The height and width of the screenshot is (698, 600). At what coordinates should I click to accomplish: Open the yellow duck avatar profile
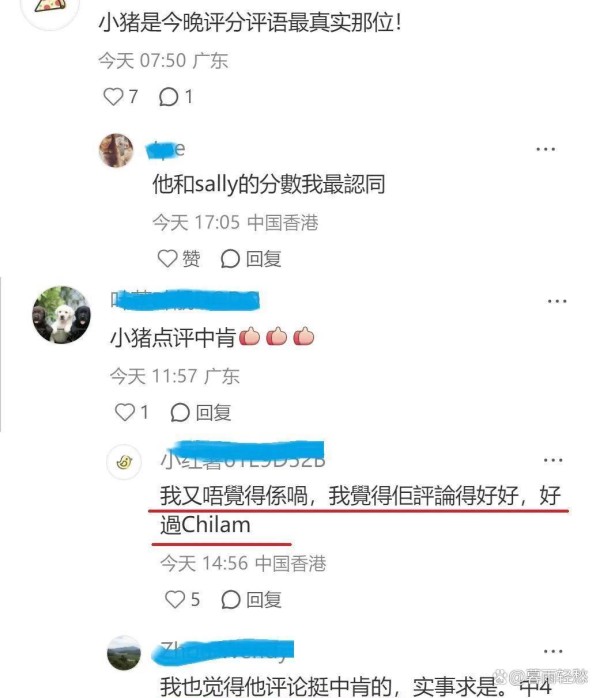(x=124, y=462)
